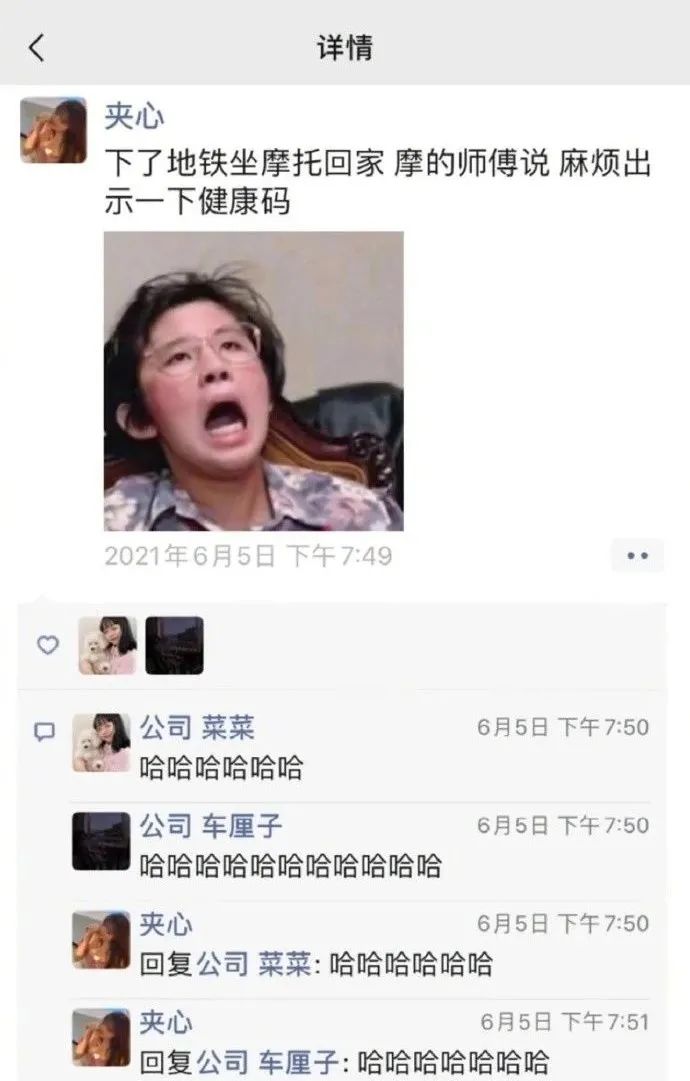The image size is (690, 1081).
Task: Reply to 公司 菜菜's 哈哈 comment text
Action: [x=221, y=767]
